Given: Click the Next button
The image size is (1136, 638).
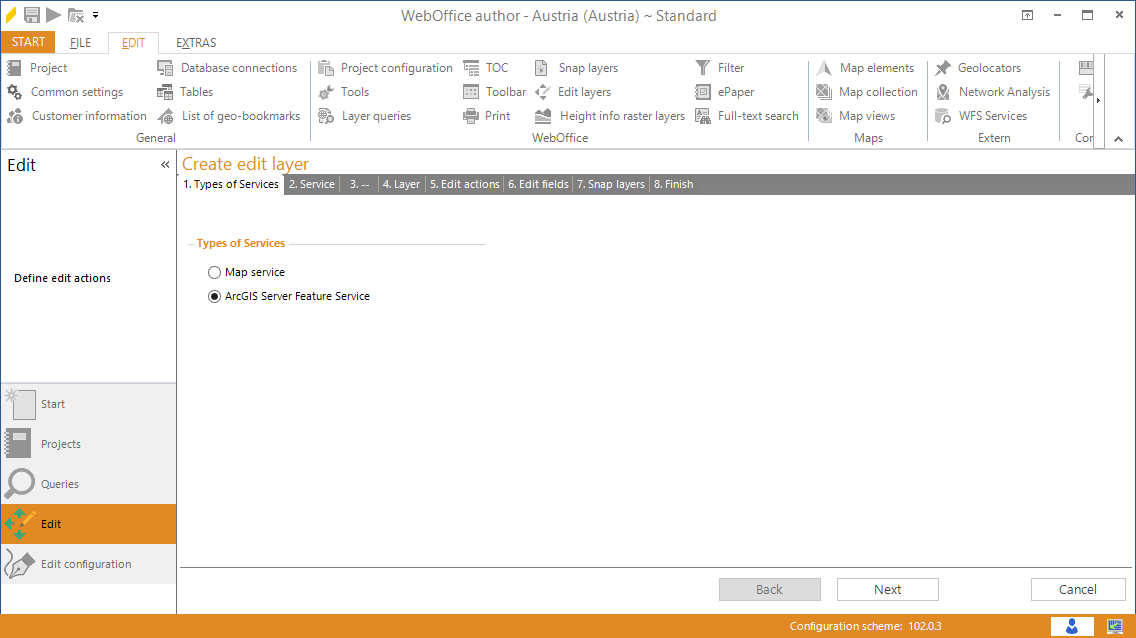Looking at the screenshot, I should (887, 589).
